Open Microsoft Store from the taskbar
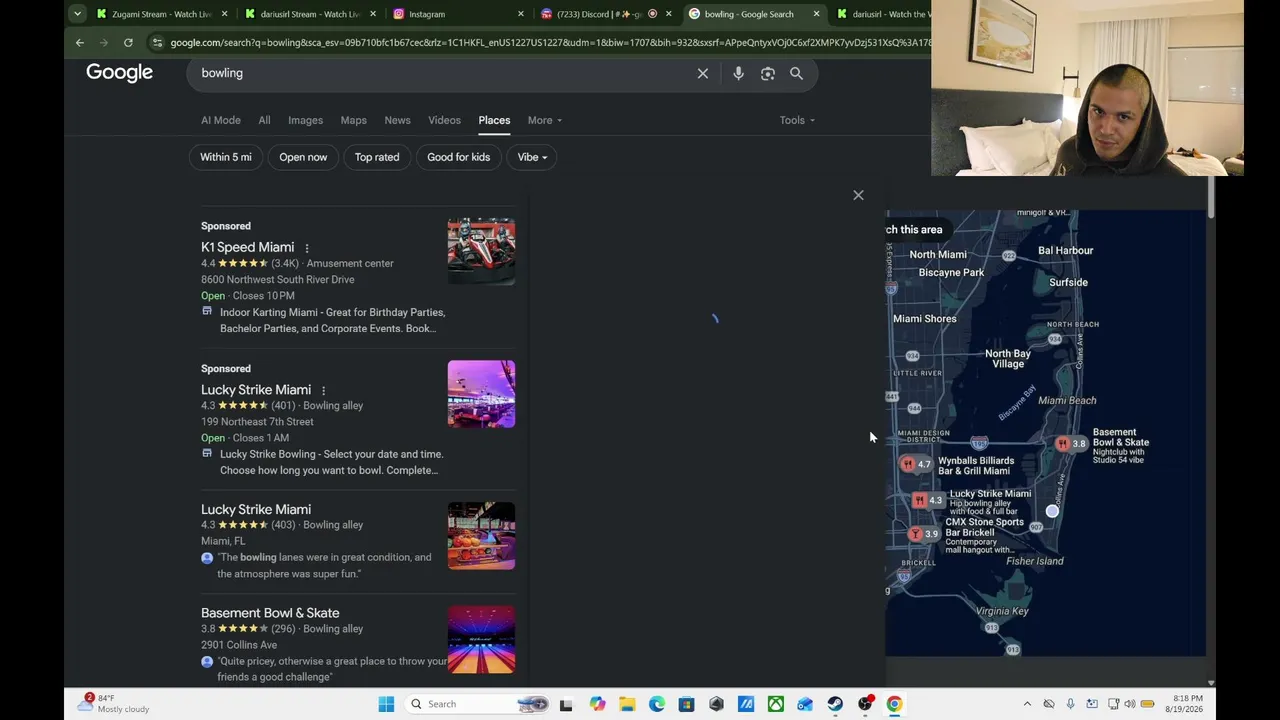The width and height of the screenshot is (1280, 720). tap(686, 704)
